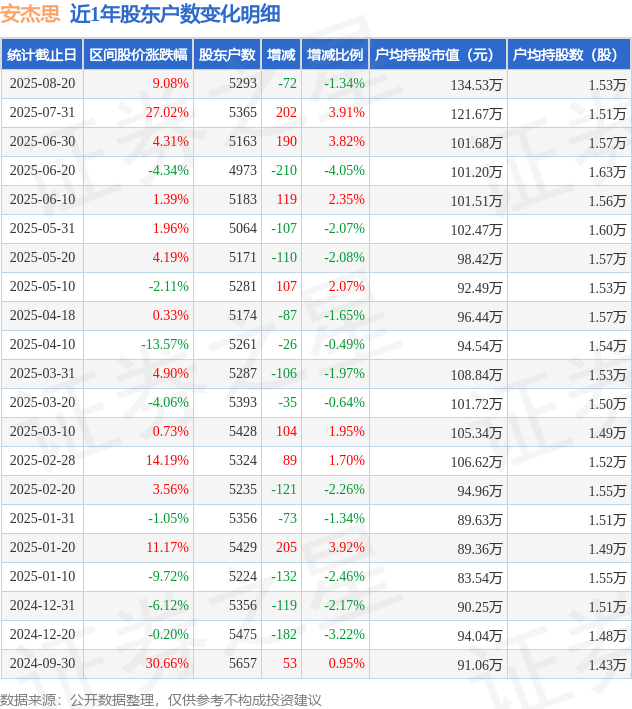Click the date cell 2025-01-31
Screen dimensions: 632x709
[42, 518]
